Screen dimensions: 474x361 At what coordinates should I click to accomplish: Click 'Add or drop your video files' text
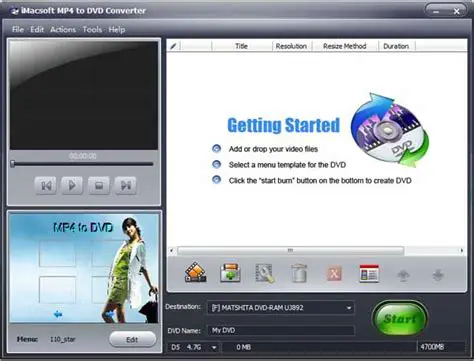(273, 149)
